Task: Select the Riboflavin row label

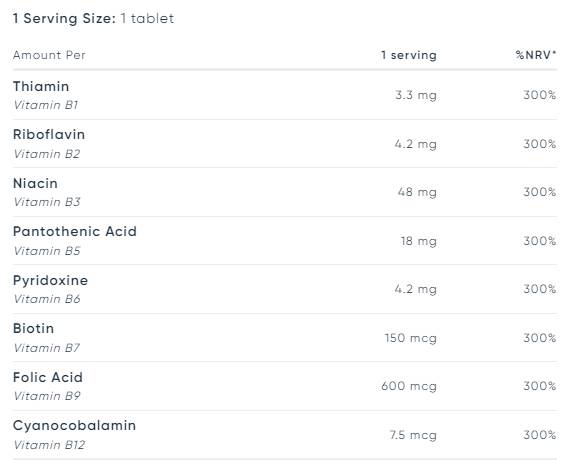Action: point(49,134)
